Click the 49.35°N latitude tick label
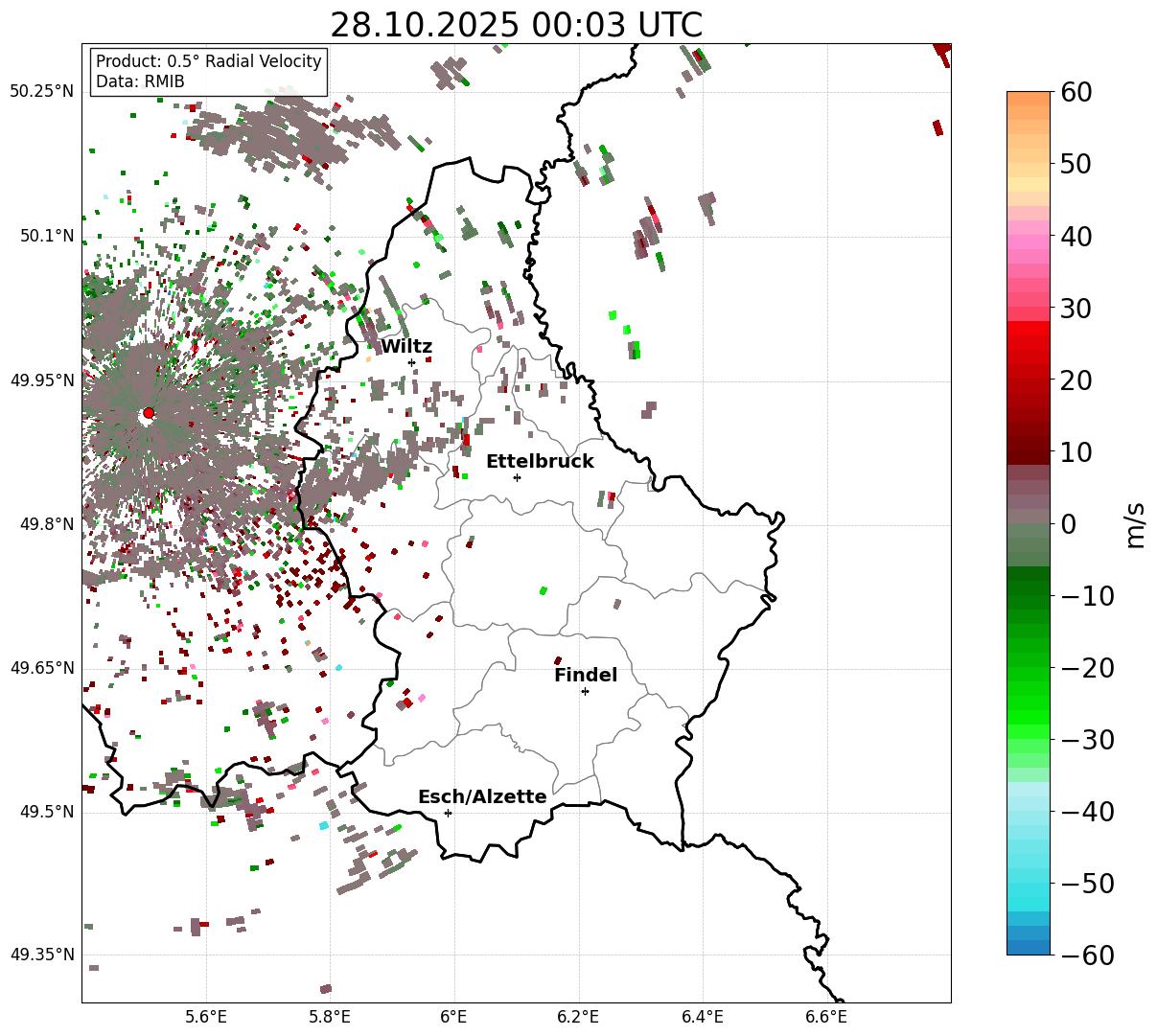This screenshot has width=1157, height=1036. pyautogui.click(x=42, y=955)
